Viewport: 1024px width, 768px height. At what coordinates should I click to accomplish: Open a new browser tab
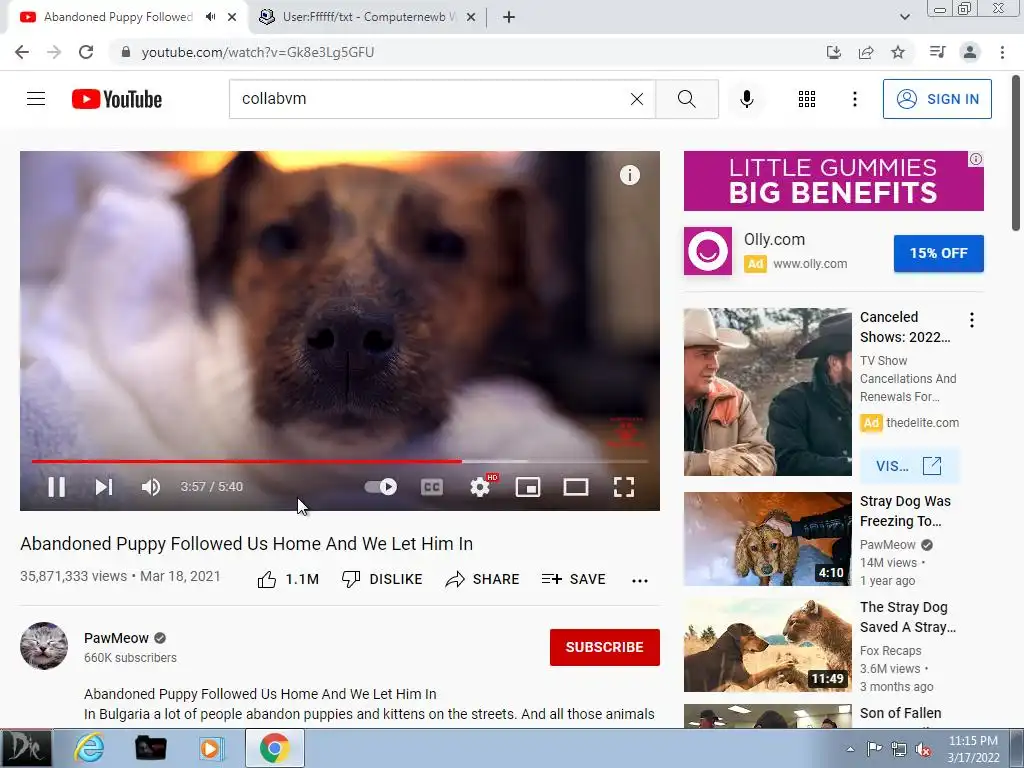point(509,17)
